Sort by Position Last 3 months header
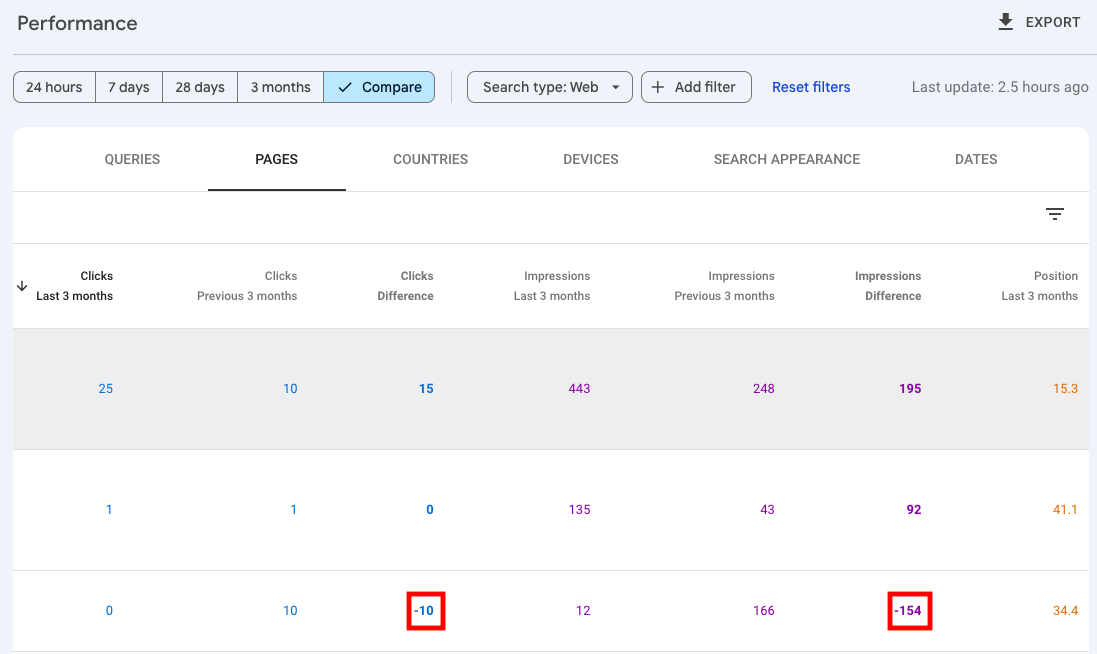This screenshot has width=1097, height=654. [x=1040, y=286]
